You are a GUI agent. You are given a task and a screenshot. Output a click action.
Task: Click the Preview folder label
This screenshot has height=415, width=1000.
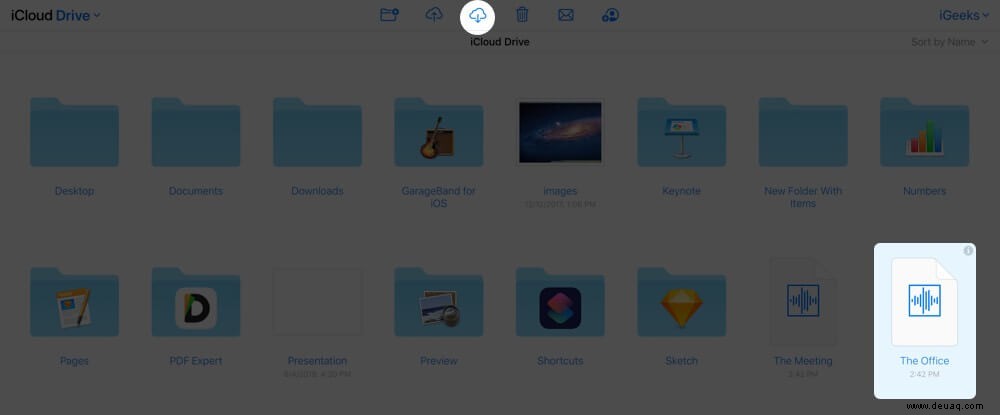(x=439, y=361)
